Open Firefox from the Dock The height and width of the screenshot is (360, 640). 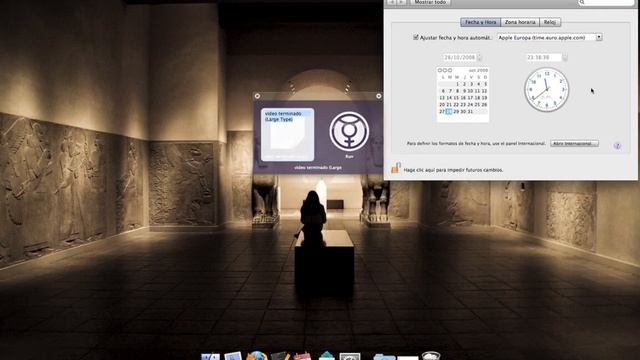click(x=257, y=356)
